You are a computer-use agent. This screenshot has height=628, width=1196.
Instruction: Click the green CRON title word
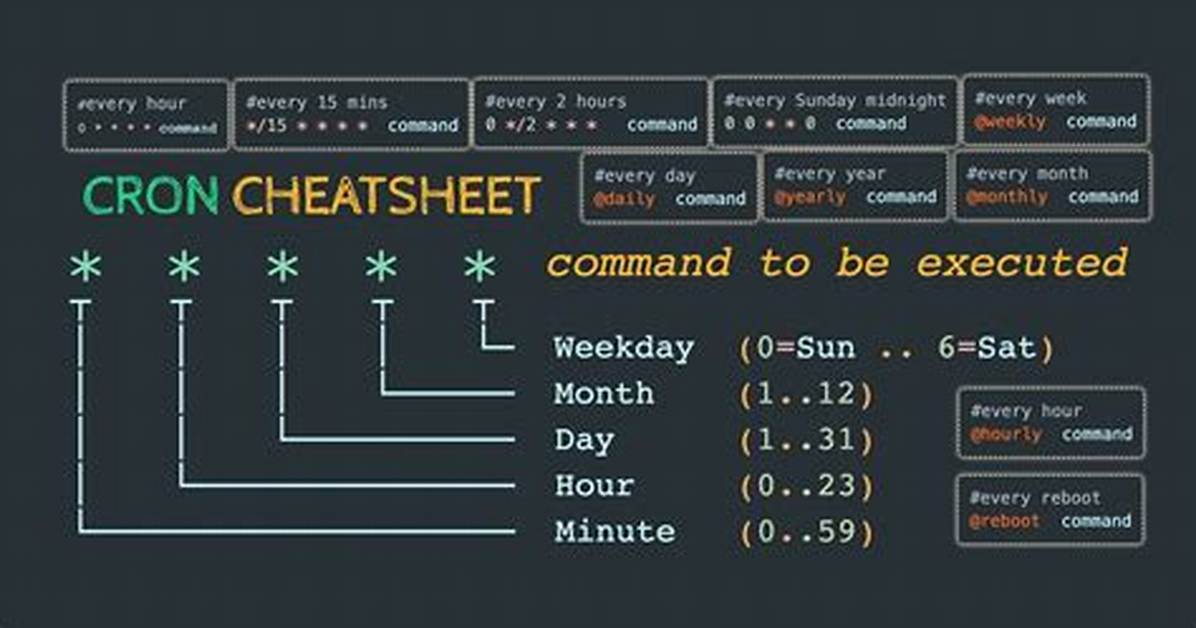(151, 195)
